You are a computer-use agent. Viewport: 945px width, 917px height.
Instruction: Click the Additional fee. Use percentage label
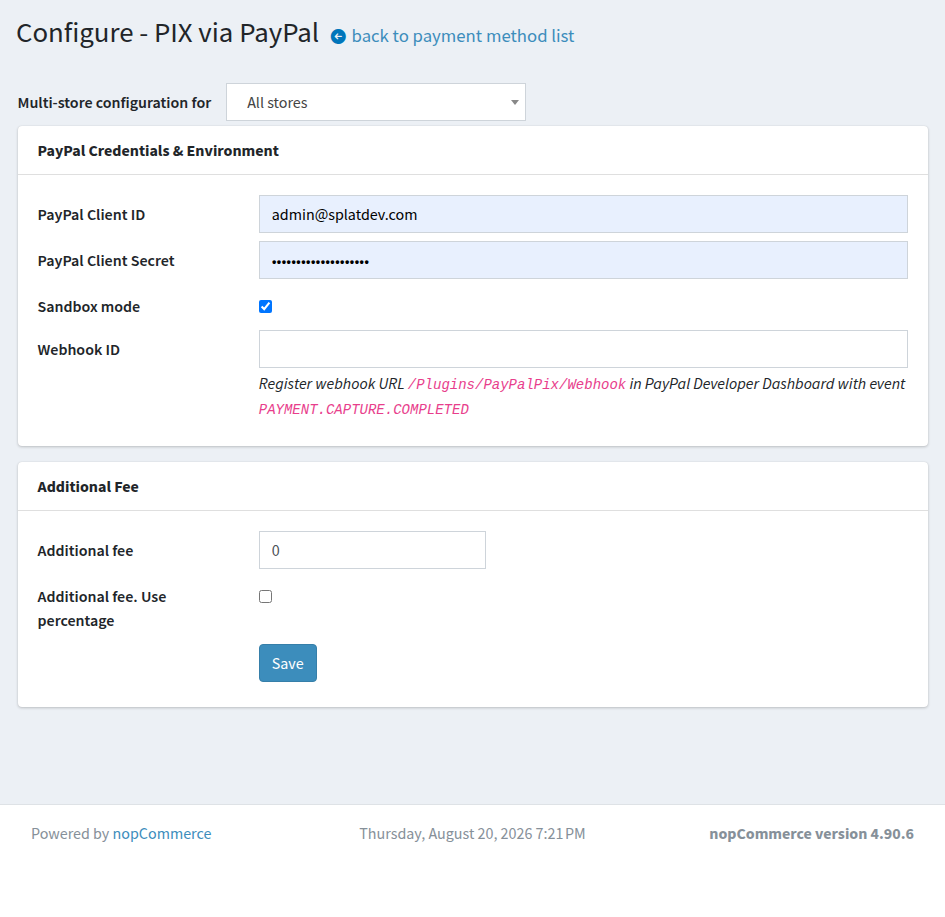click(102, 609)
